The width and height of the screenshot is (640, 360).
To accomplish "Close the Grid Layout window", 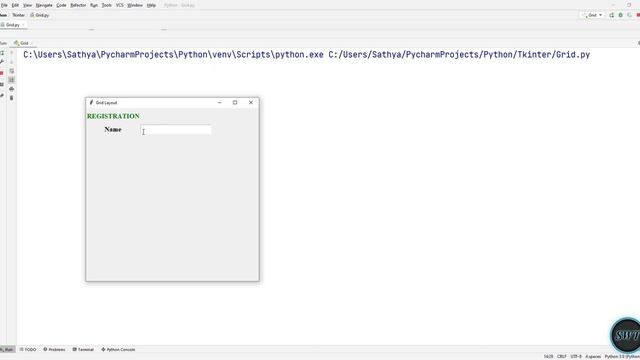I will pos(251,102).
